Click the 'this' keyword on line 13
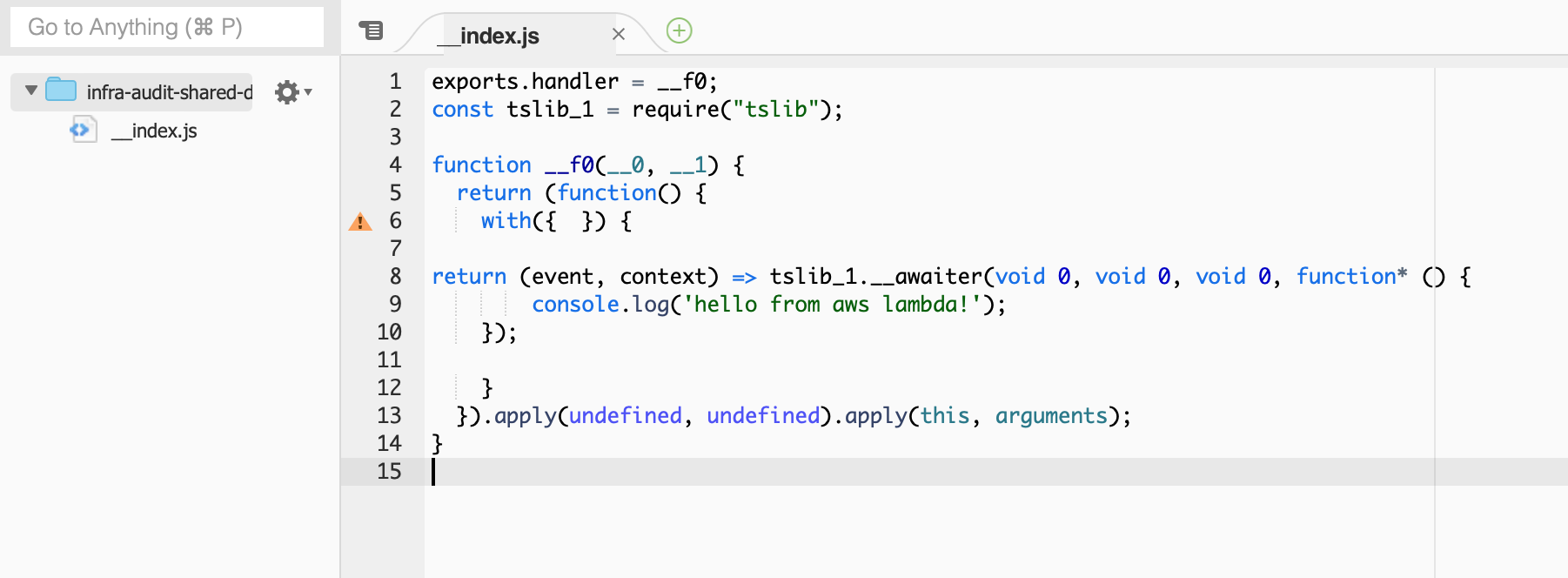 (x=945, y=415)
